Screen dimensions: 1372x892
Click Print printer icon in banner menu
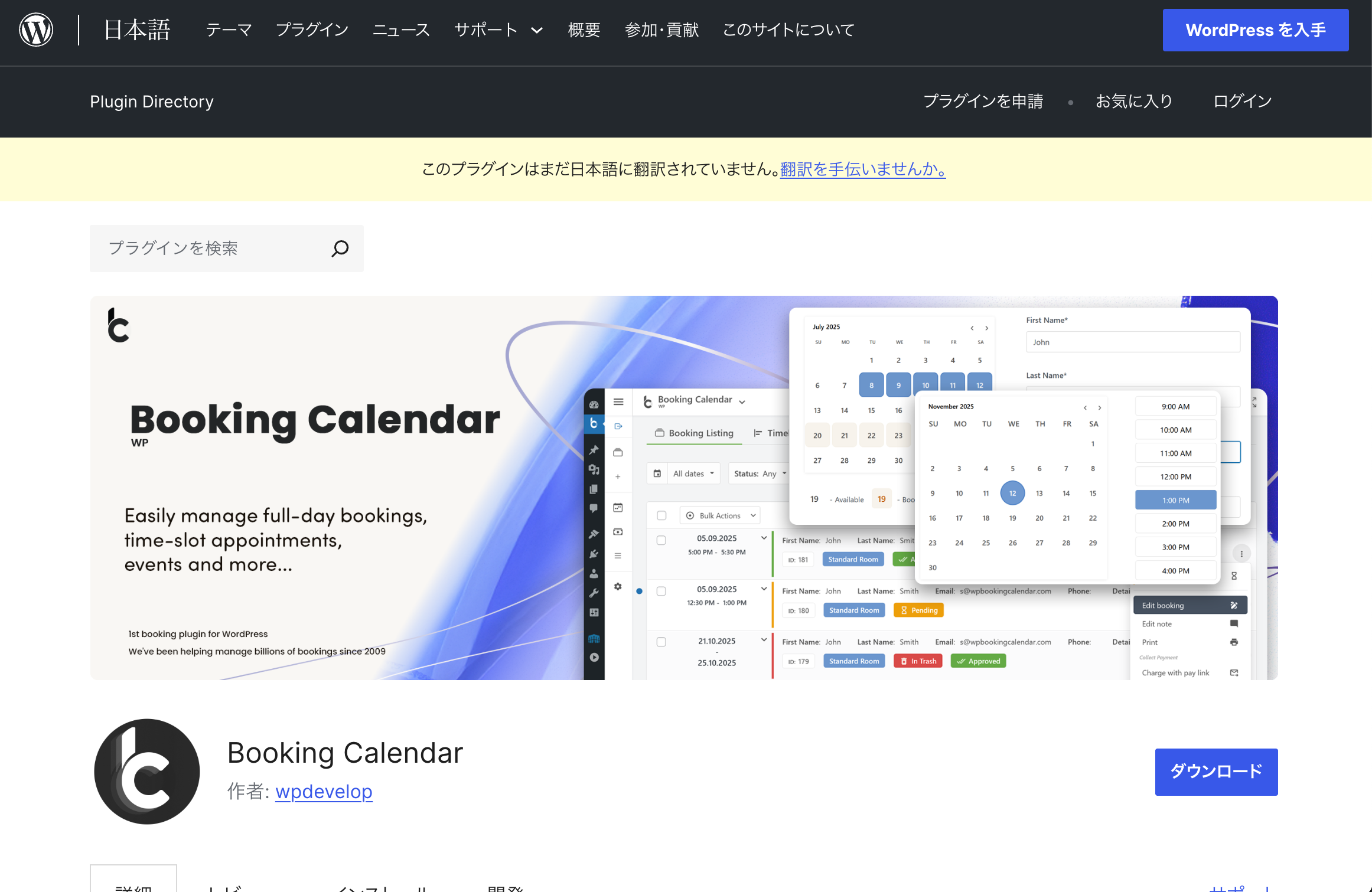pyautogui.click(x=1234, y=642)
